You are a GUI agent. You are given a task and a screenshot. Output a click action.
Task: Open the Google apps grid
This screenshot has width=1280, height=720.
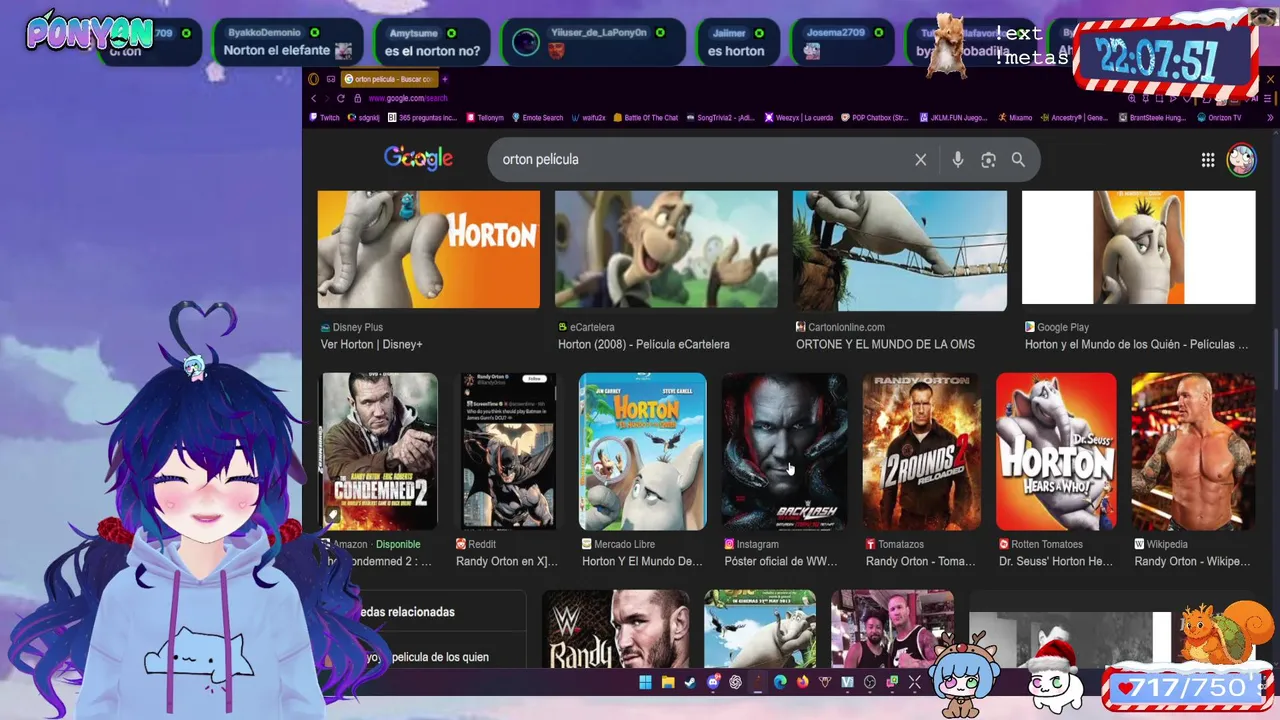[1208, 160]
